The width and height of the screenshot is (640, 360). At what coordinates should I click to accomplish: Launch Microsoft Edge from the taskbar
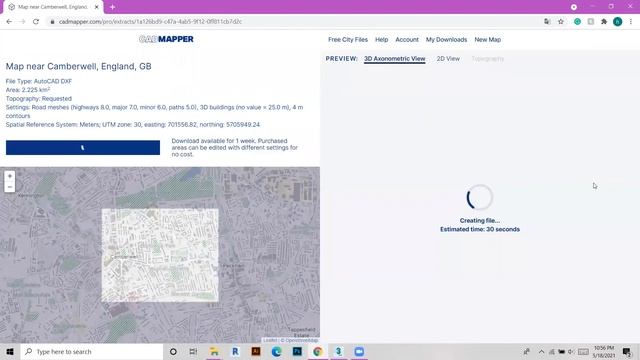click(276, 351)
